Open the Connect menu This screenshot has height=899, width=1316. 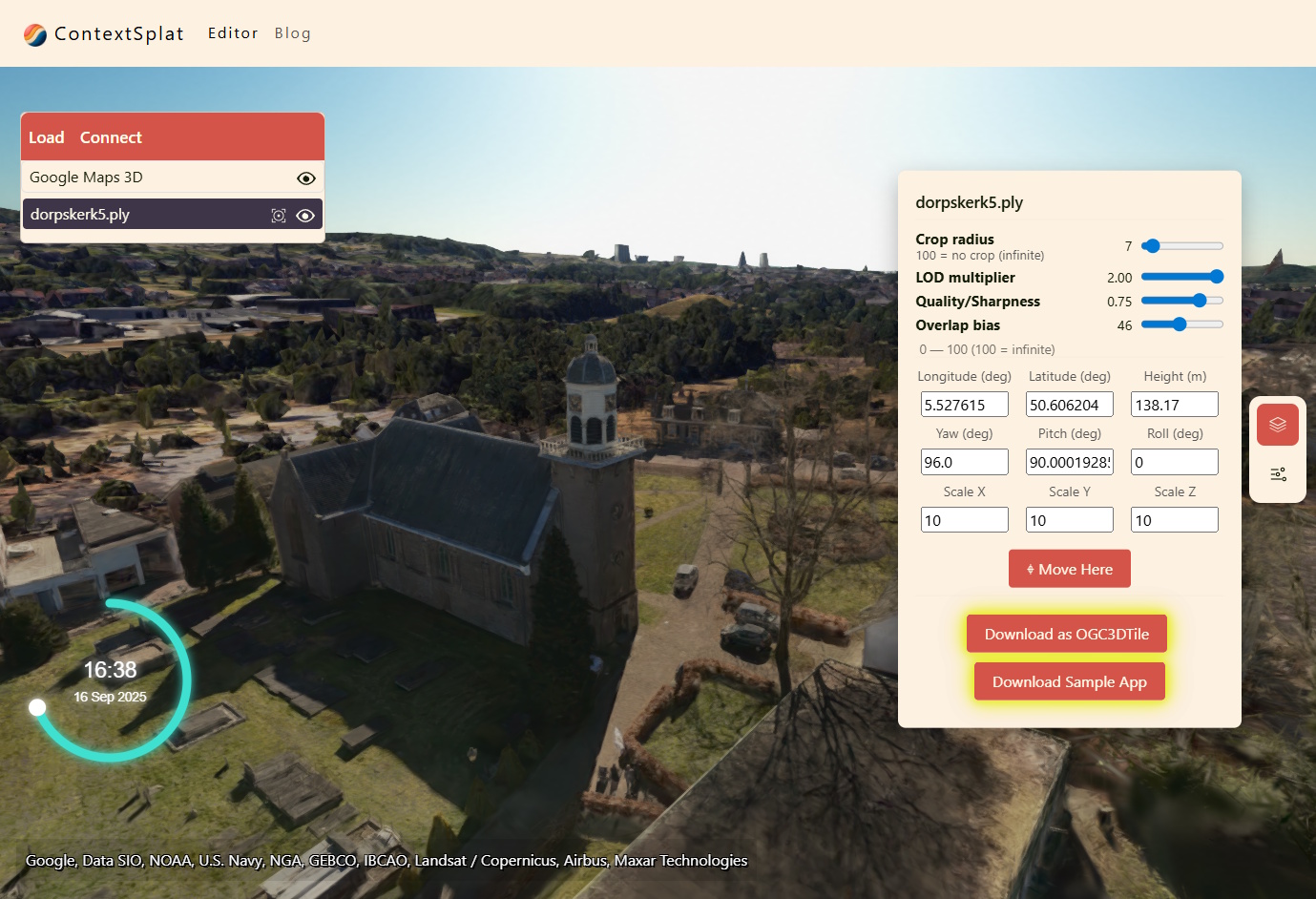click(x=111, y=137)
